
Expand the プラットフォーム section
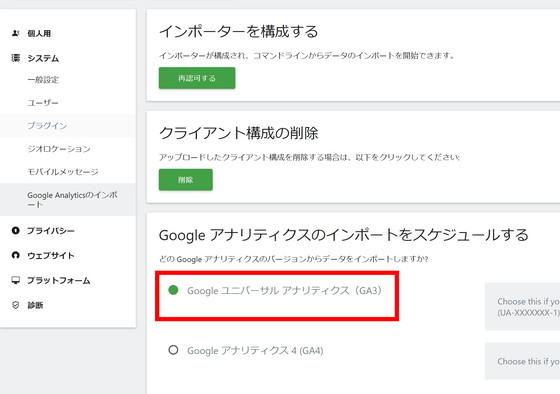click(x=59, y=280)
